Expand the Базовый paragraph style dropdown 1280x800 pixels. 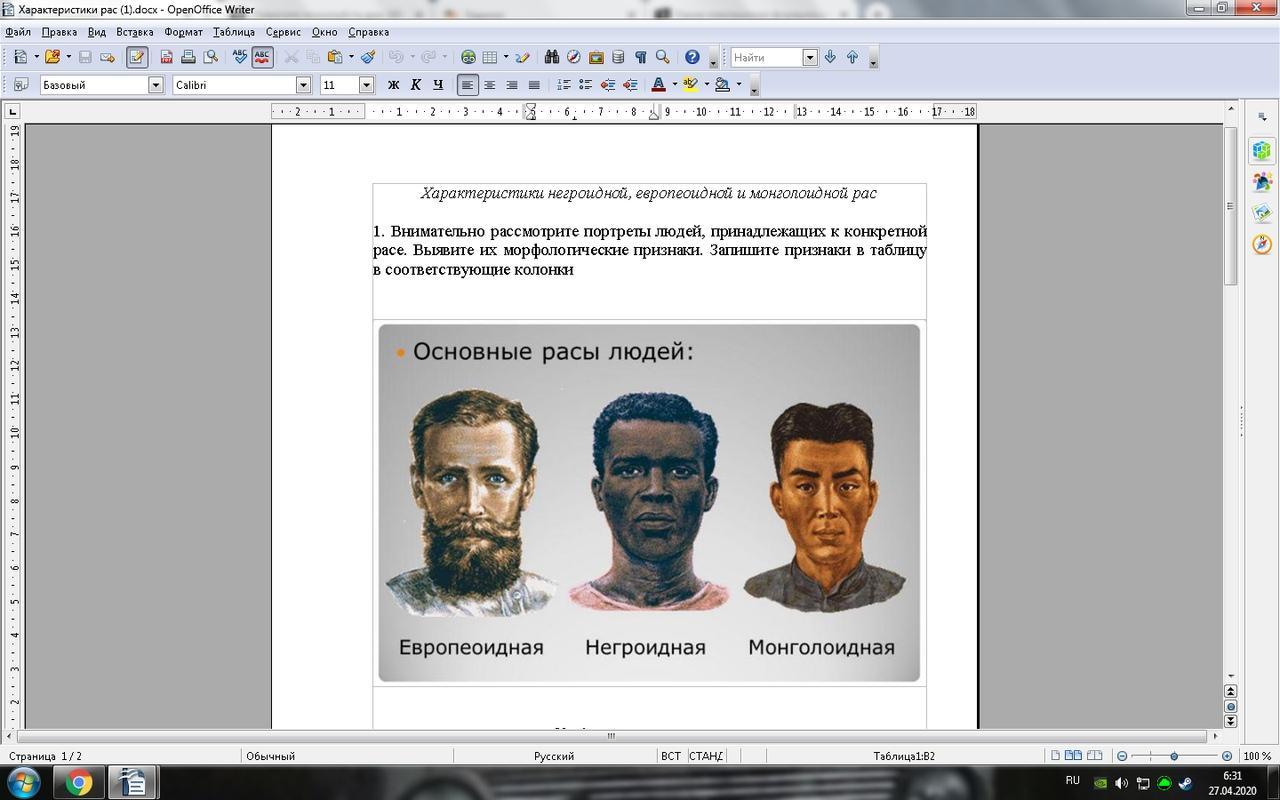point(156,85)
